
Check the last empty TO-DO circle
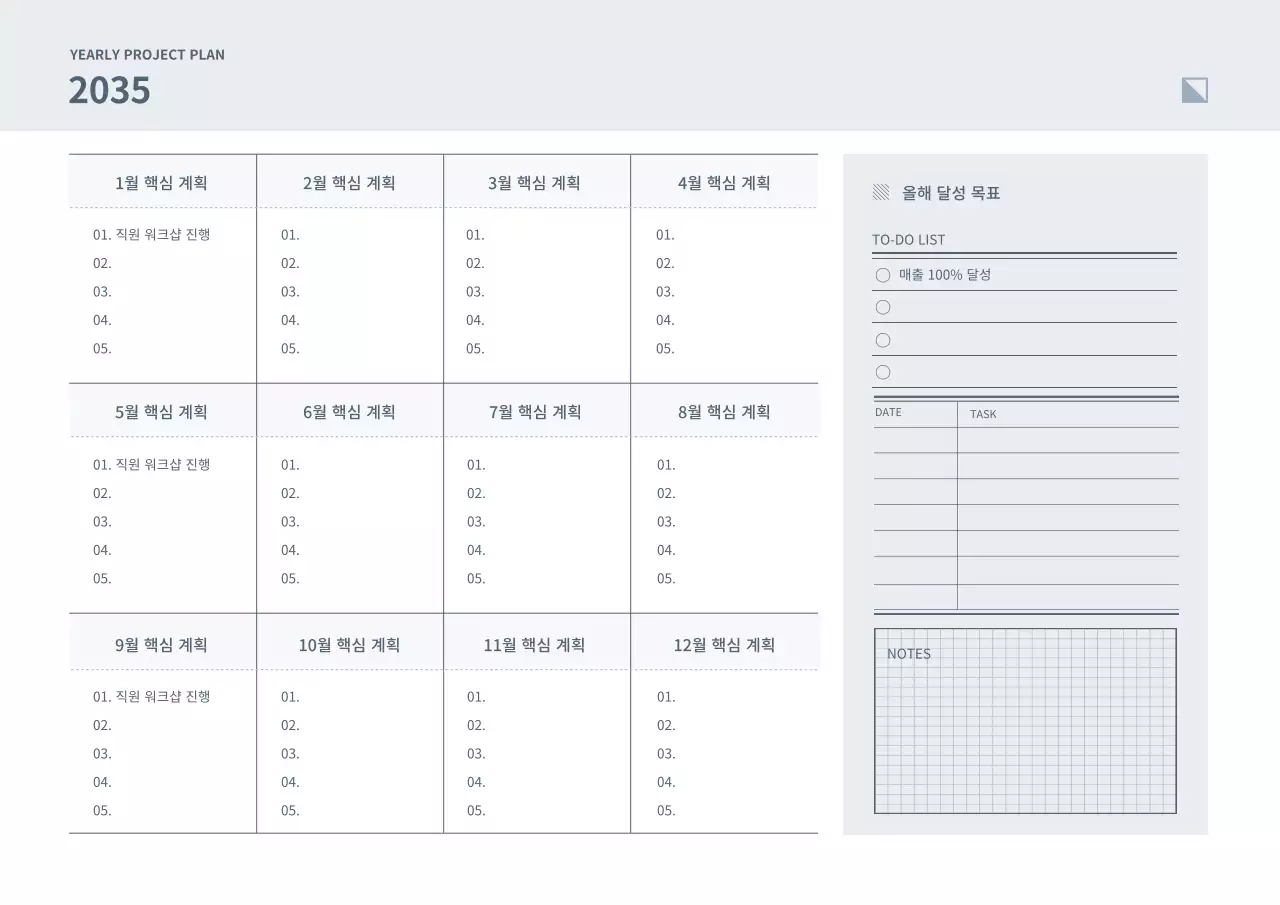[x=883, y=371]
